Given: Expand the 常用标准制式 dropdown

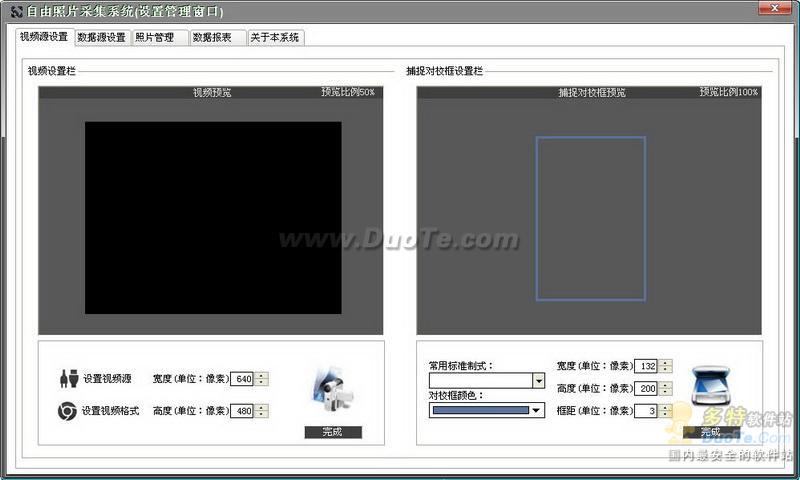Looking at the screenshot, I should tap(539, 381).
